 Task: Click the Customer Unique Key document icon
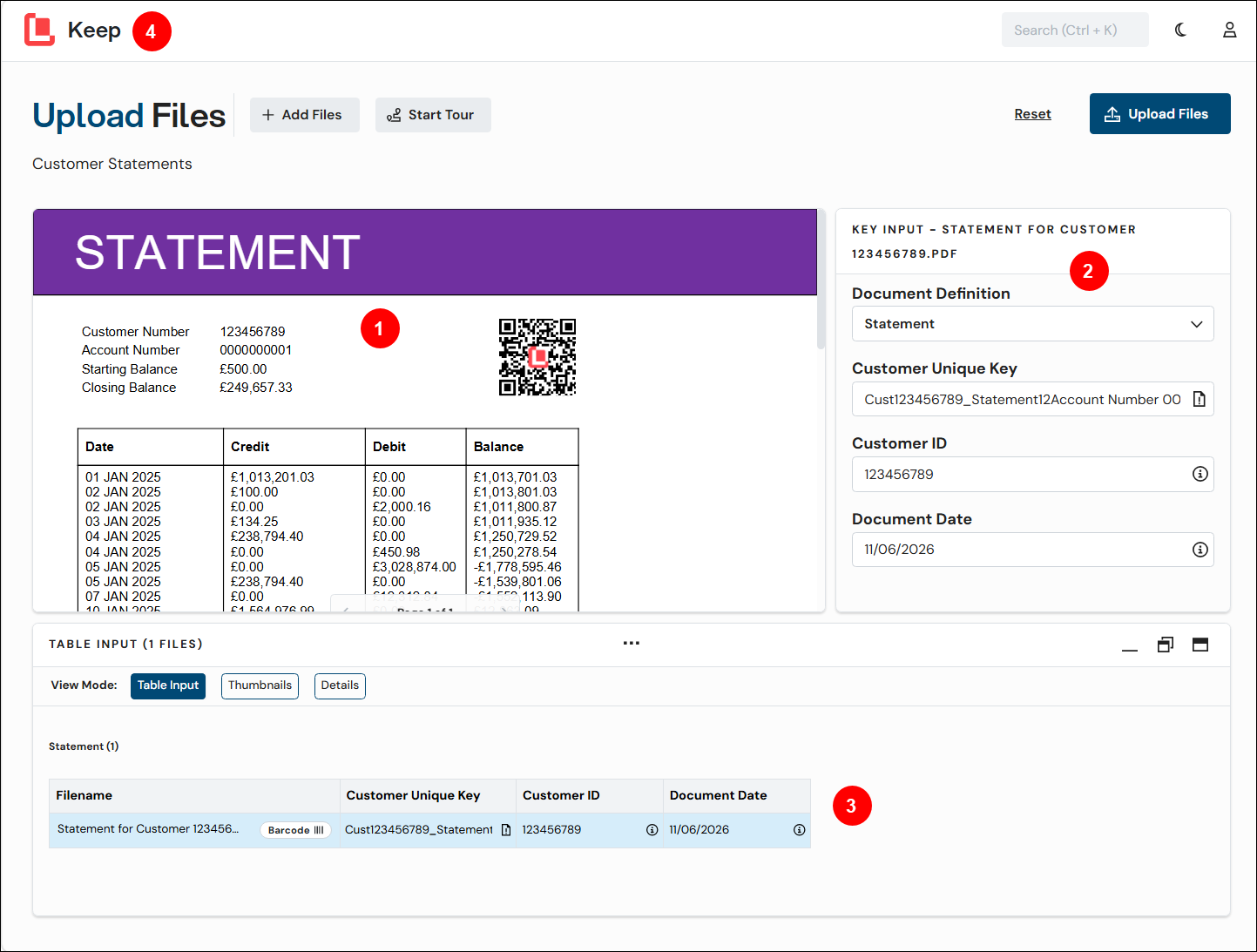pyautogui.click(x=1200, y=399)
